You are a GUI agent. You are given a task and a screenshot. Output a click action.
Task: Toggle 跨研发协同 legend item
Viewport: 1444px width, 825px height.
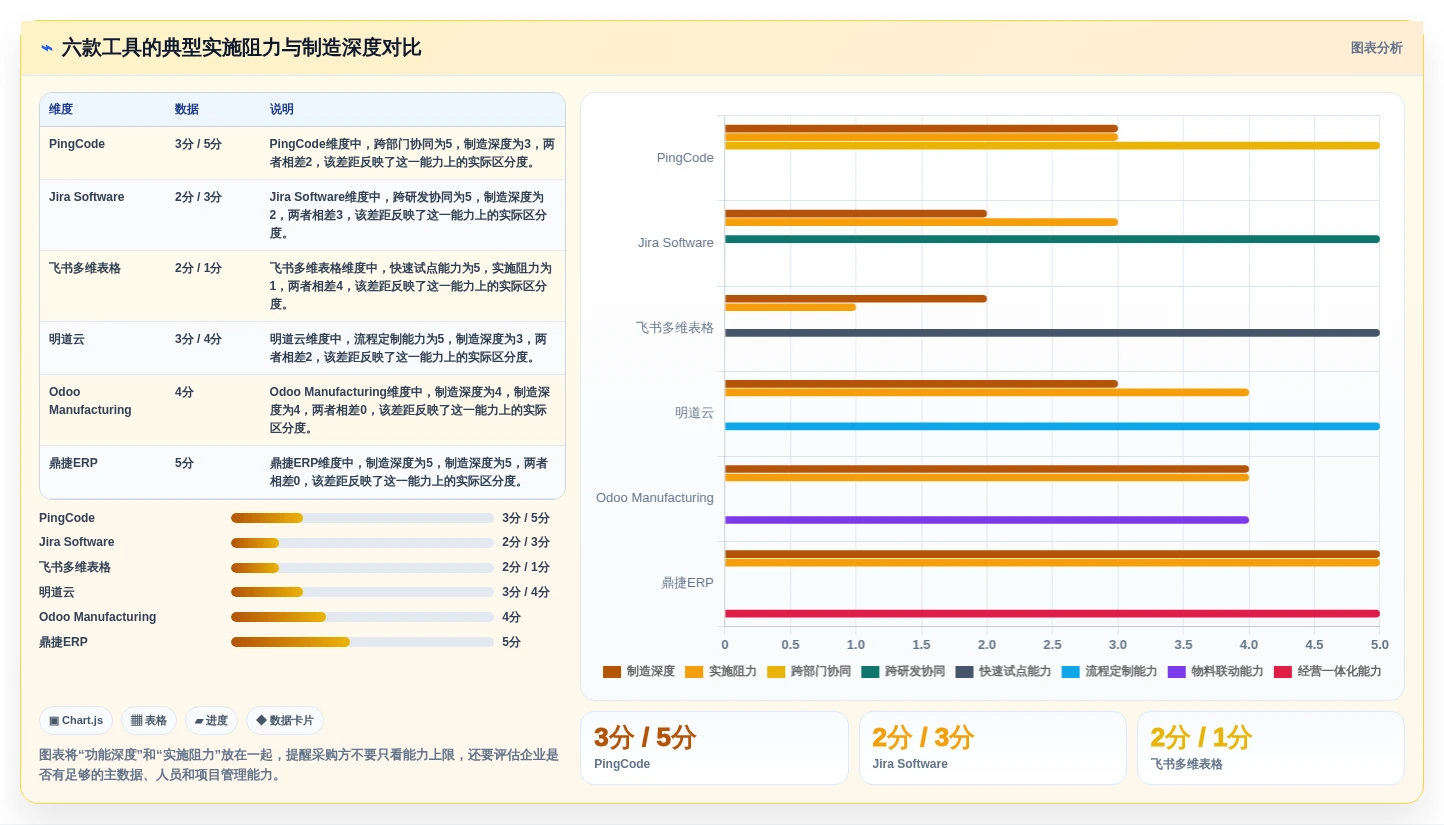tap(903, 672)
